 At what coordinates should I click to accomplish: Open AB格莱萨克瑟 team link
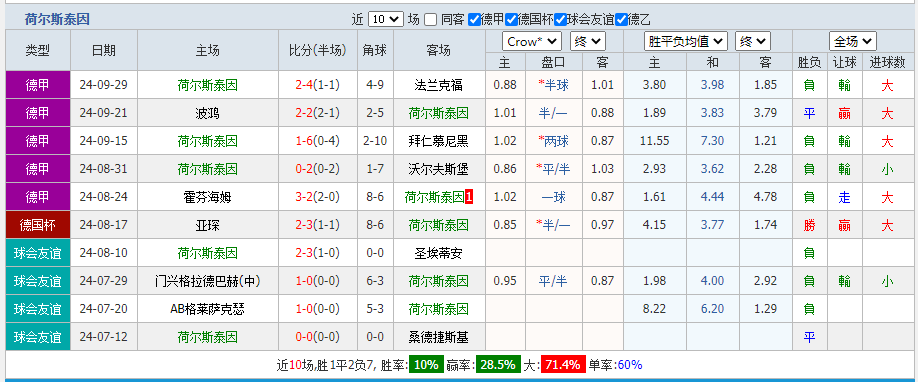[x=207, y=309]
